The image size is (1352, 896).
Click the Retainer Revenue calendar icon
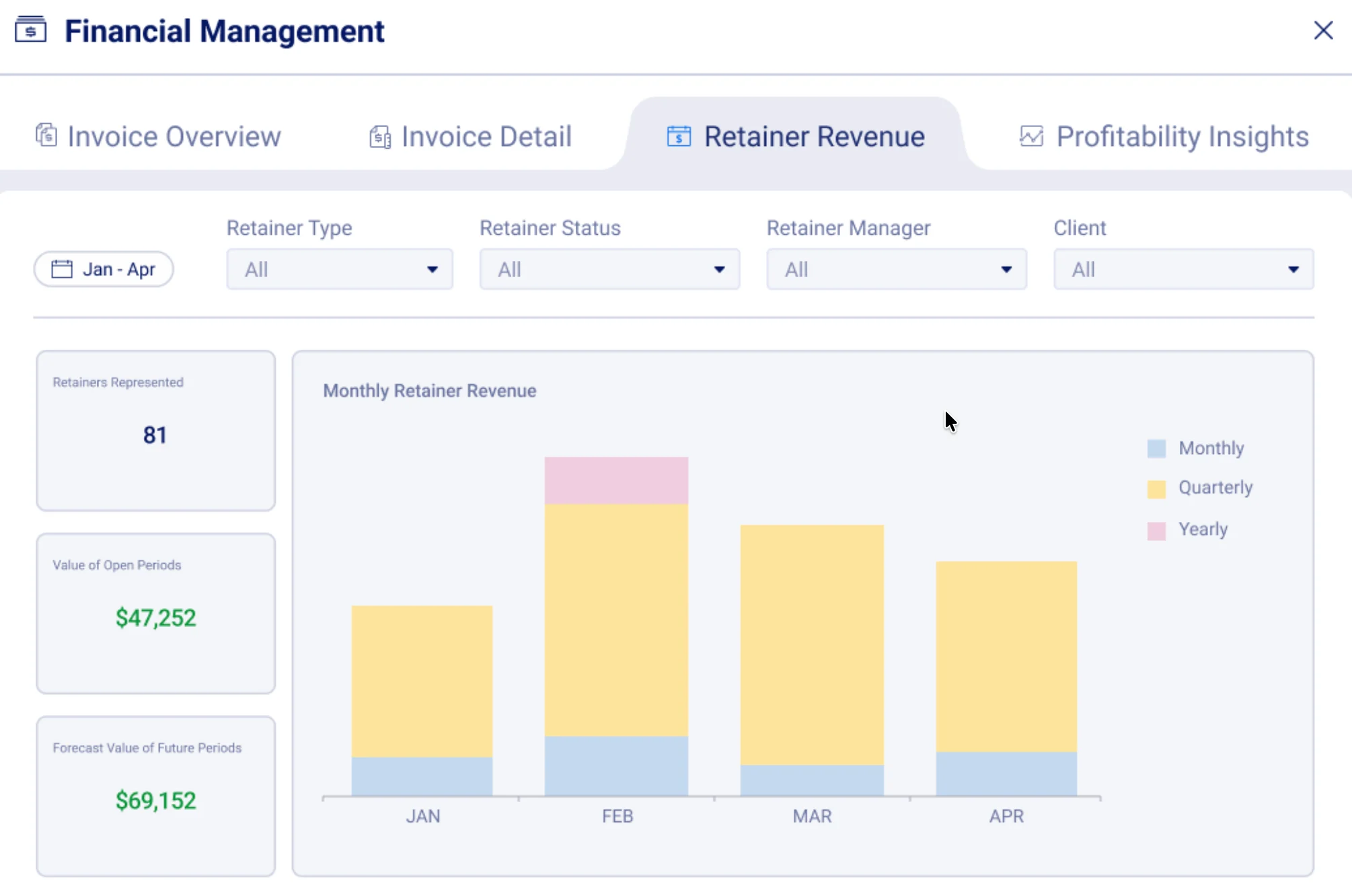(678, 135)
